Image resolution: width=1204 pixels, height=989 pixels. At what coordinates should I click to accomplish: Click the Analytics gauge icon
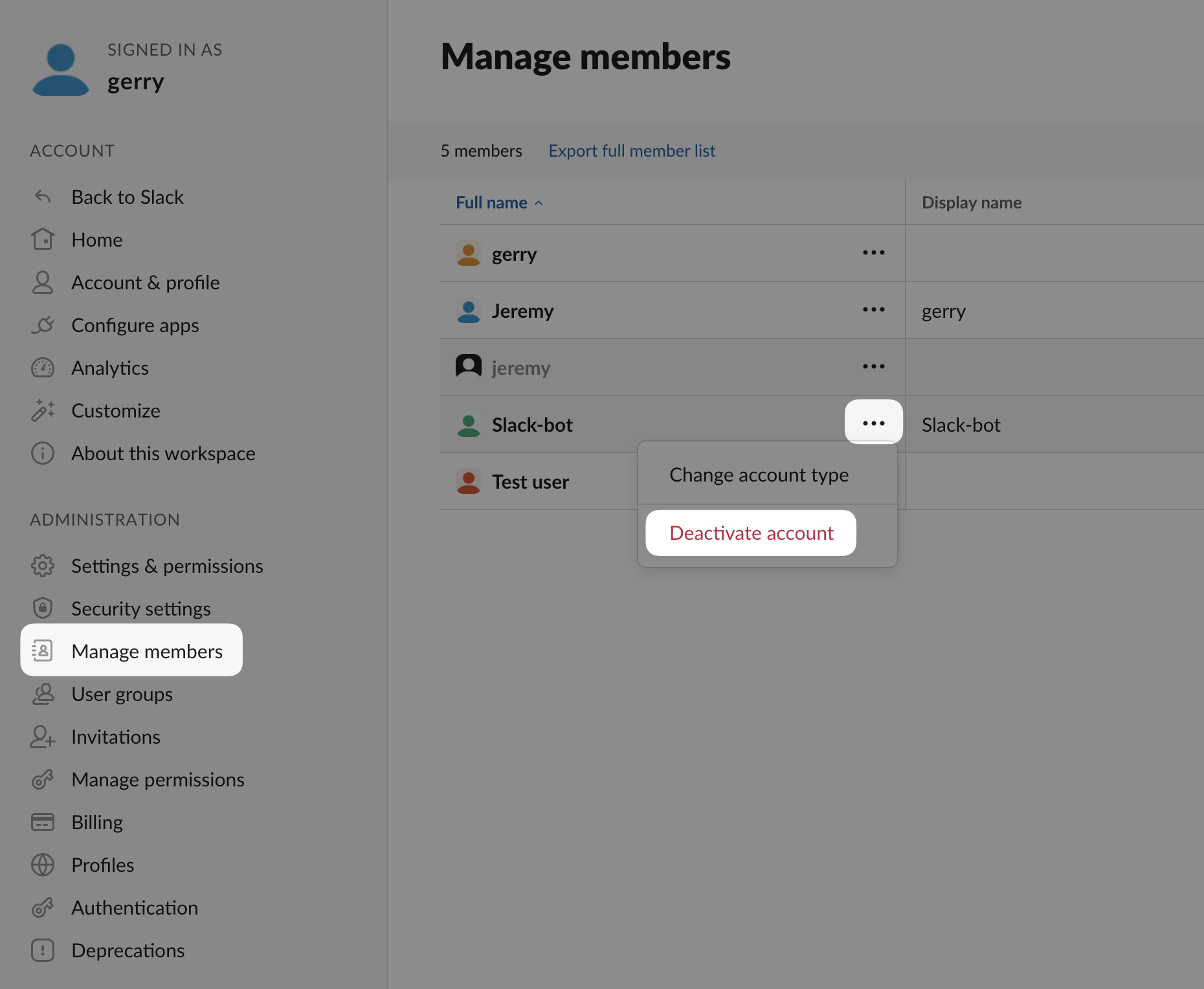click(x=43, y=368)
